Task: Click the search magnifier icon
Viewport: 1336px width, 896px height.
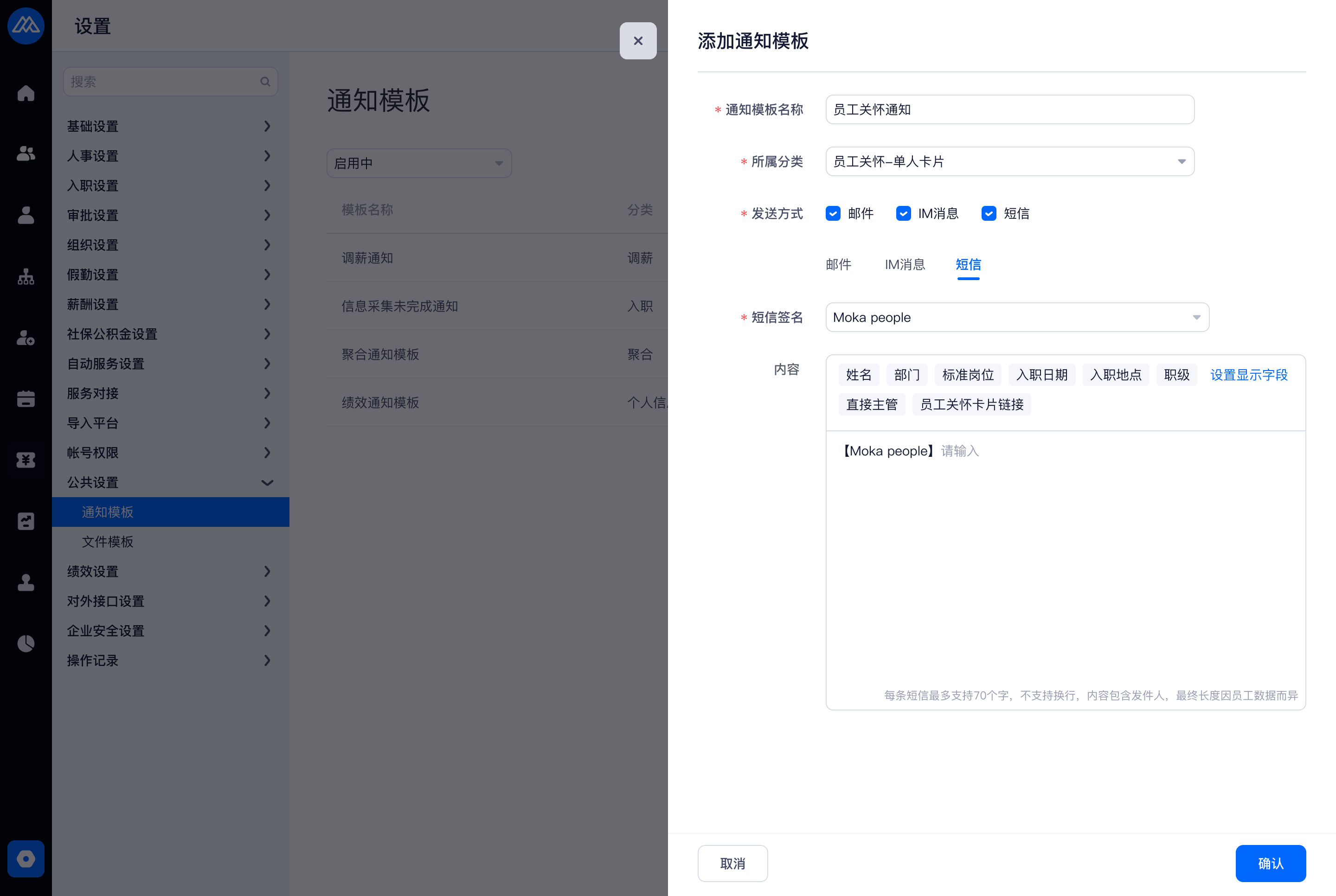Action: (265, 82)
